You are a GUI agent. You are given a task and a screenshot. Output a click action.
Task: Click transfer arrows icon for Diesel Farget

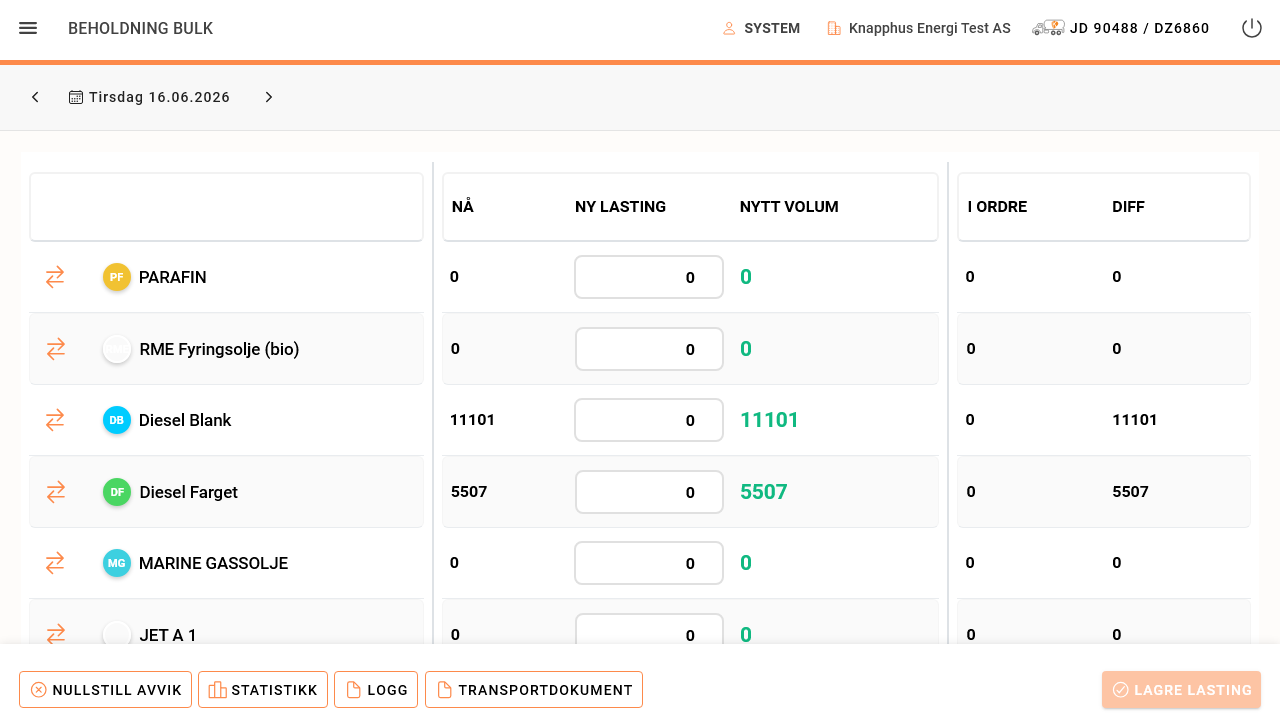click(56, 492)
